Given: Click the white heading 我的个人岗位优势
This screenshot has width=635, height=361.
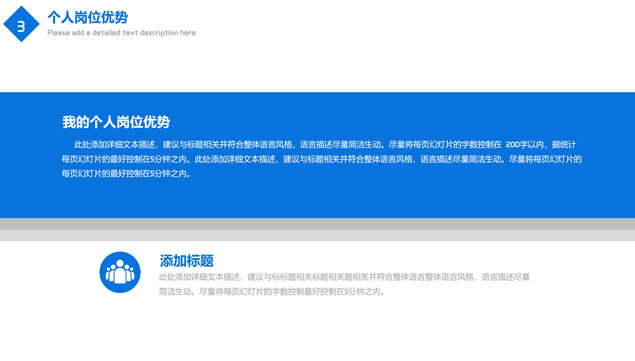Looking at the screenshot, I should 116,122.
